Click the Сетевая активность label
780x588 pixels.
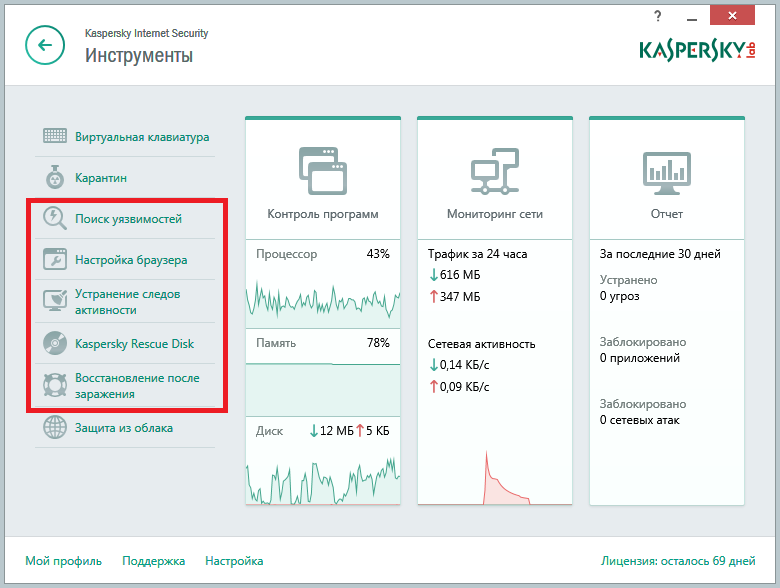[482, 344]
